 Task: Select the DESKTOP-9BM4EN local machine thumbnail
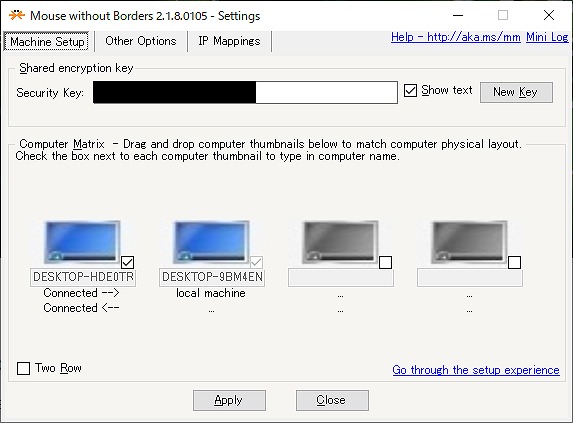coord(211,242)
